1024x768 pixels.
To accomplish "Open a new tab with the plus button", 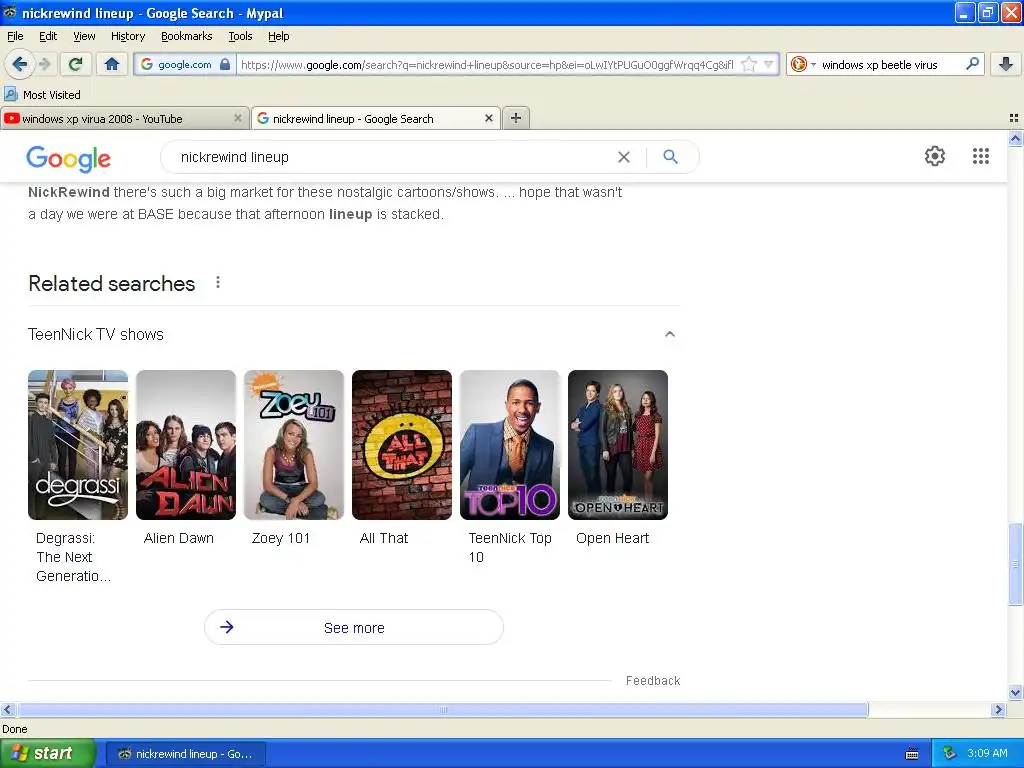I will tap(516, 118).
